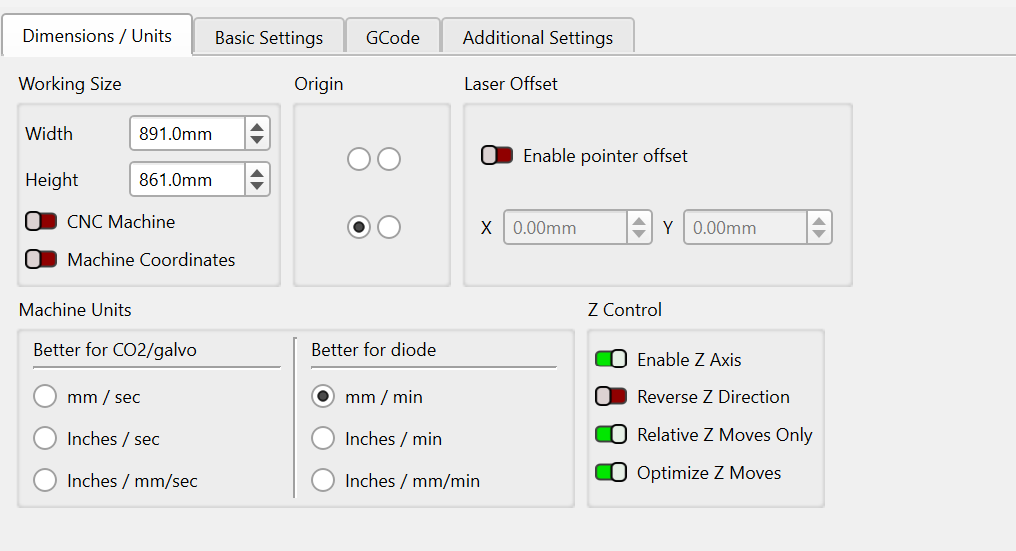Click the Width input field
The height and width of the screenshot is (551, 1016).
187,134
